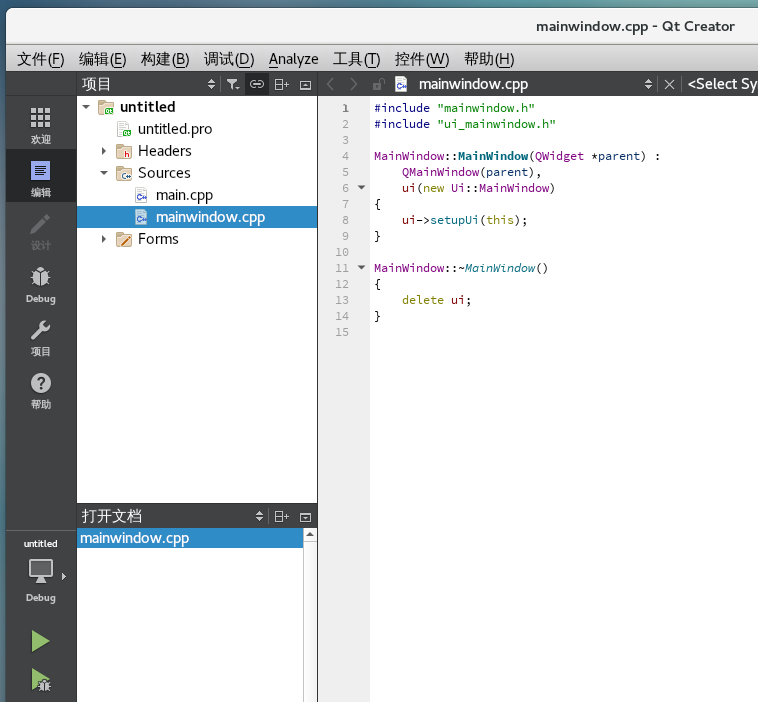
Task: Open the mainwindow.cpp document dropdown
Action: click(648, 84)
